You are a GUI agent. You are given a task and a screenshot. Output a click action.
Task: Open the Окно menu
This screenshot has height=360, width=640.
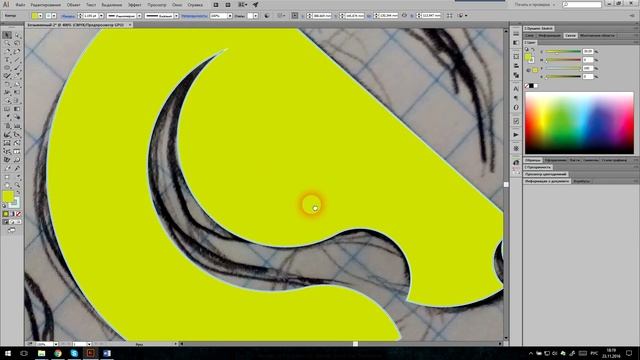tap(177, 5)
